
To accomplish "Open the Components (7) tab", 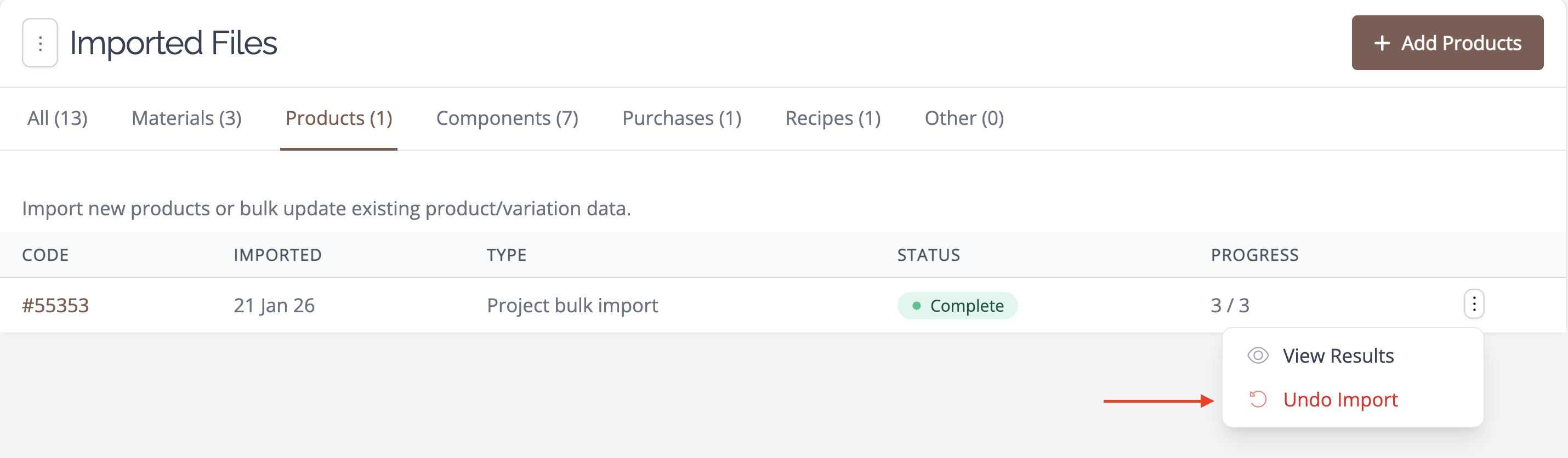I will point(507,118).
